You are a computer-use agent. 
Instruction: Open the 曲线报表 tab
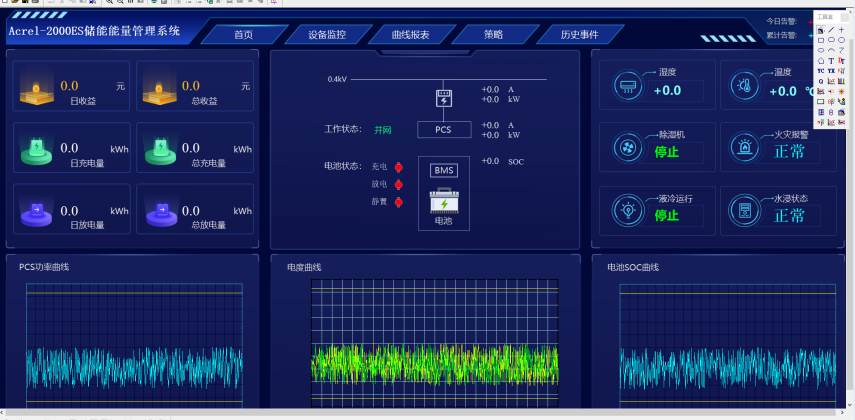tap(410, 34)
